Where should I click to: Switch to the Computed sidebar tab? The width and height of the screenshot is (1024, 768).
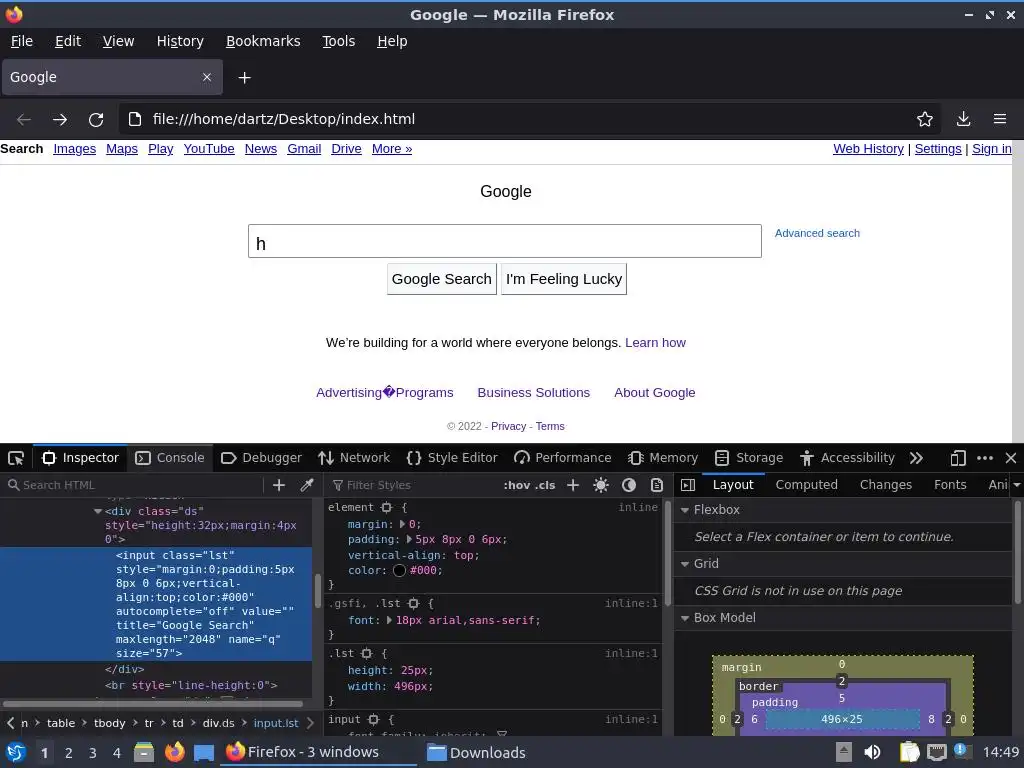807,485
